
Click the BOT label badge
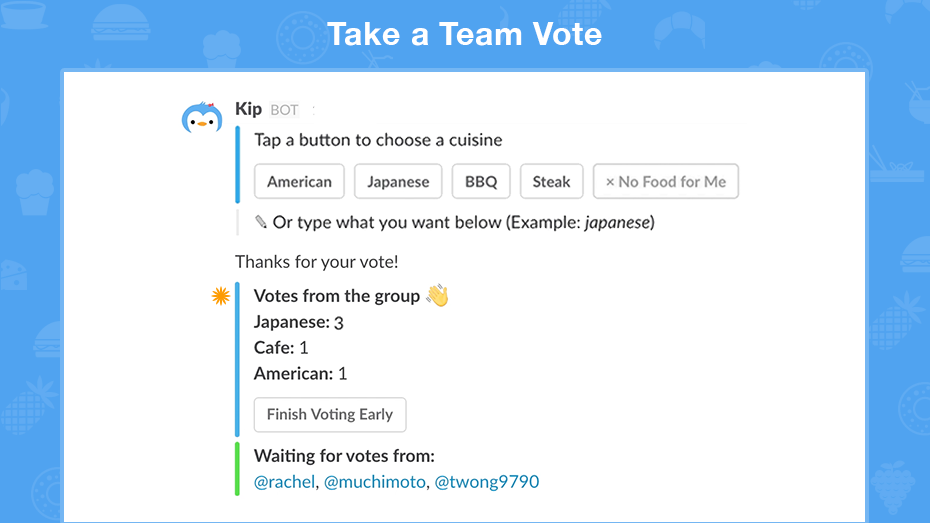pyautogui.click(x=284, y=110)
